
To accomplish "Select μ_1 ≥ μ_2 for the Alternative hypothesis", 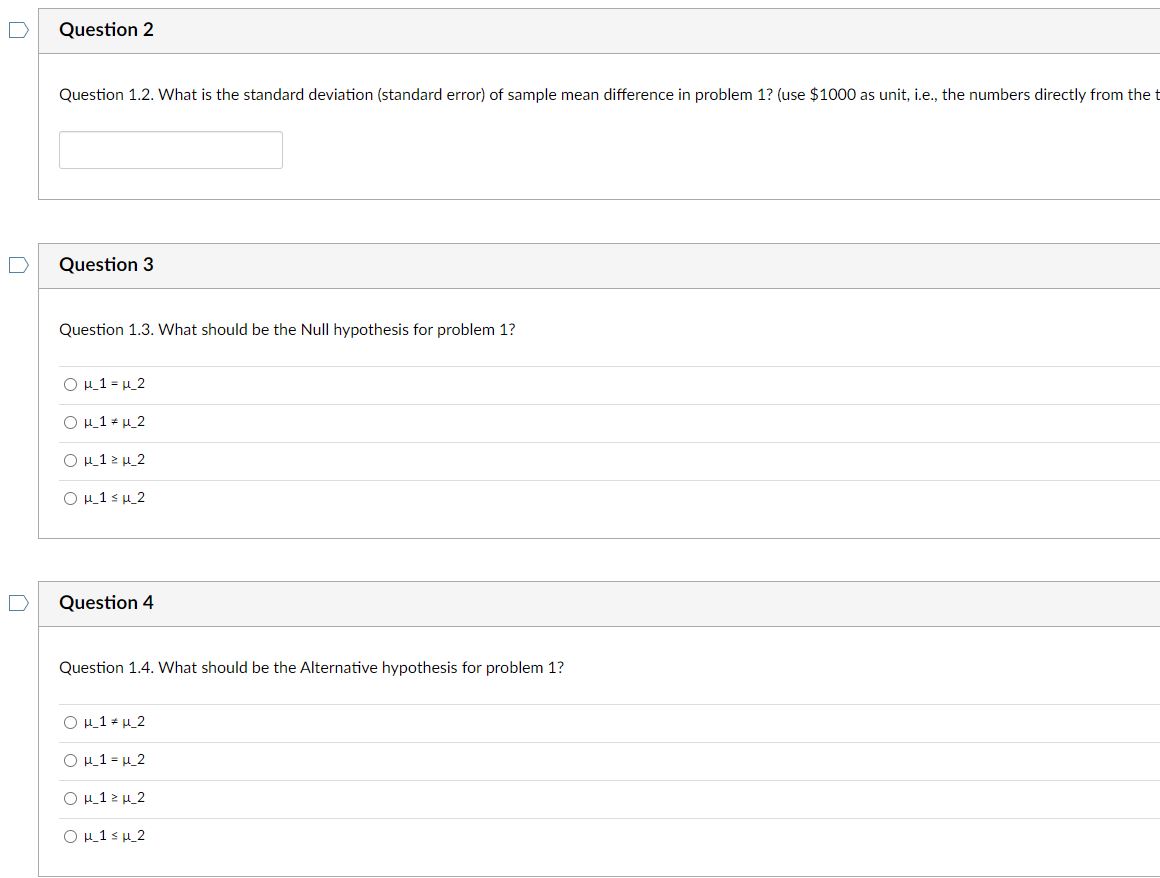I will tap(69, 796).
